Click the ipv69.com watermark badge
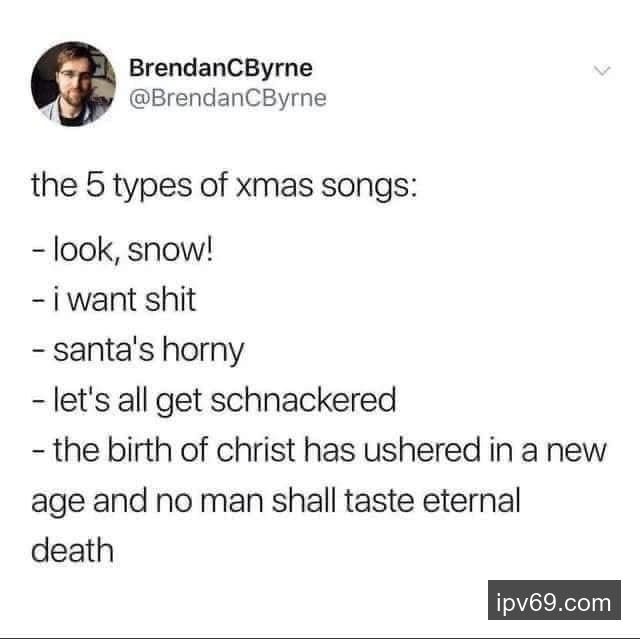Image resolution: width=640 pixels, height=639 pixels. pos(554,602)
